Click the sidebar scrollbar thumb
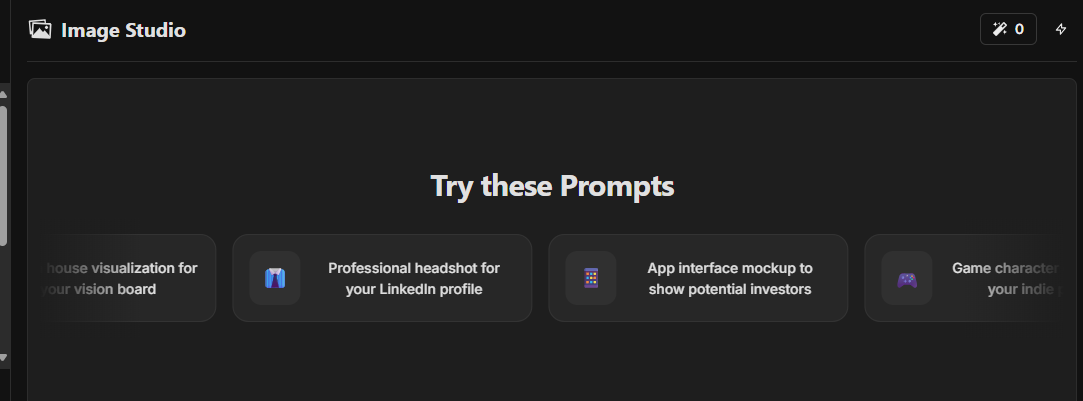Screen dimensions: 1083x401 pyautogui.click(x=3, y=176)
